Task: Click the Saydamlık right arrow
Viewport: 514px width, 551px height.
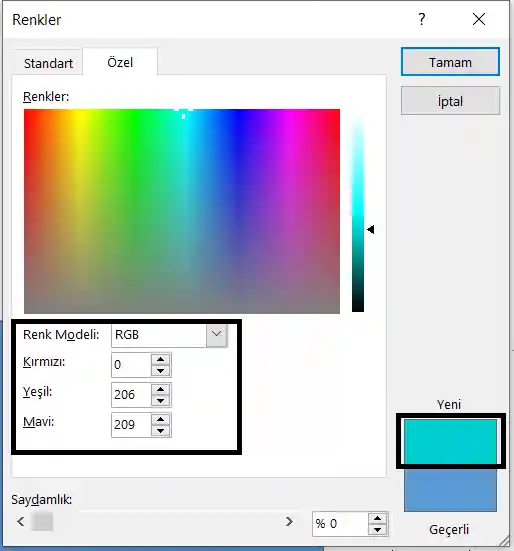Action: 289,521
